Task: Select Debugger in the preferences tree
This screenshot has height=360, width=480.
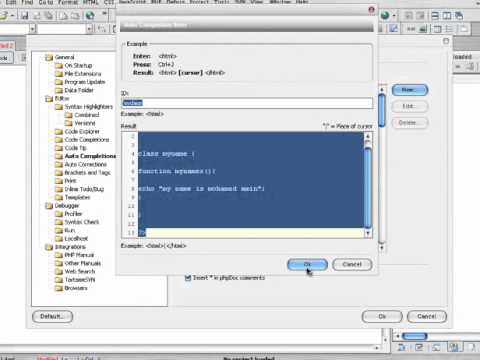Action: click(67, 206)
